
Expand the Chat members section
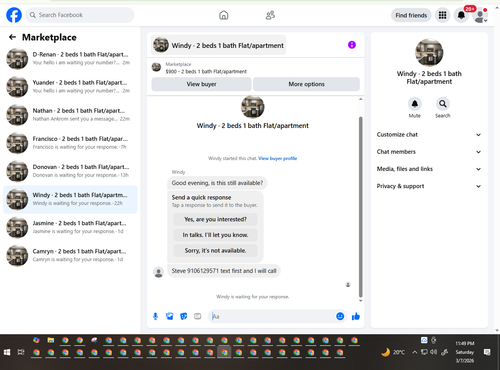[429, 152]
